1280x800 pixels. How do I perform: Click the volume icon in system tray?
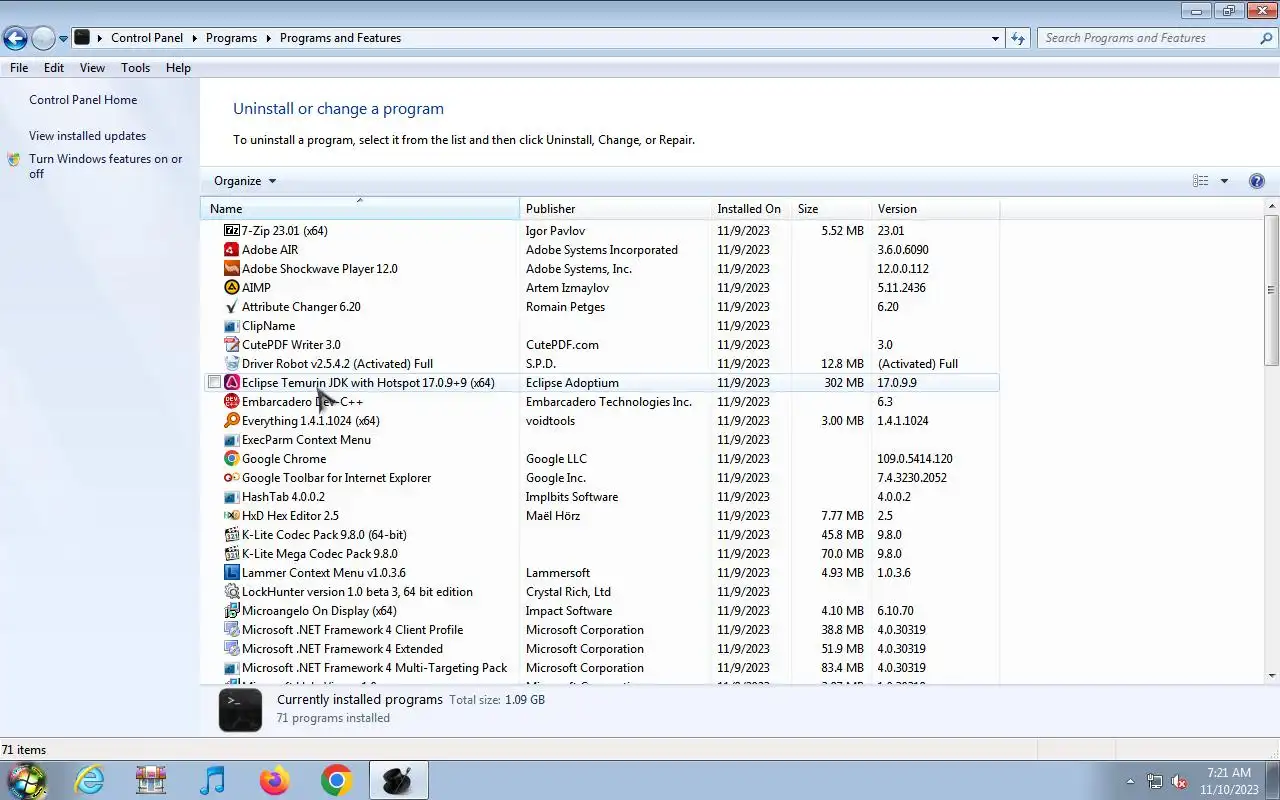[1179, 781]
